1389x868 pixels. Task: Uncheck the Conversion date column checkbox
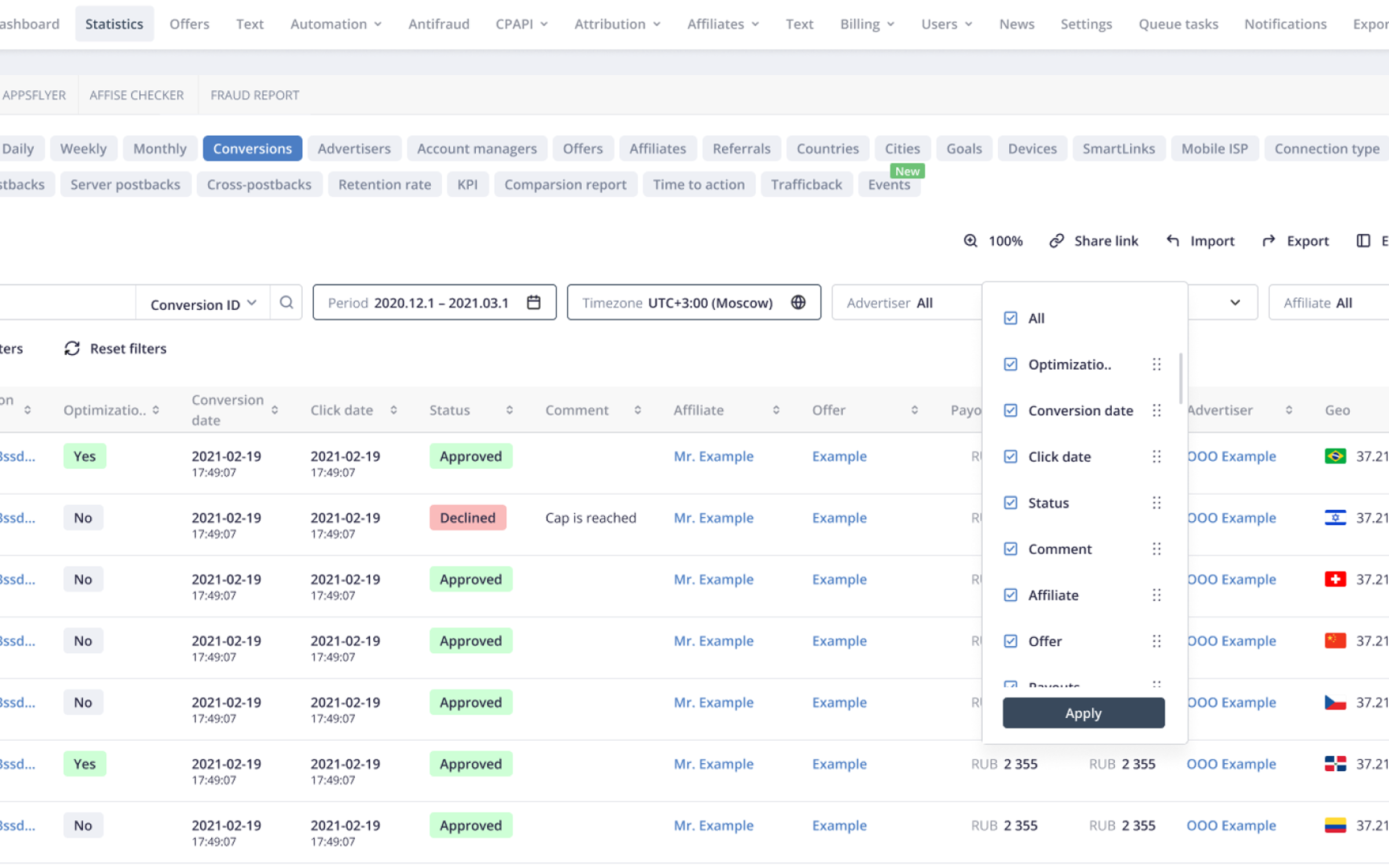pyautogui.click(x=1010, y=410)
